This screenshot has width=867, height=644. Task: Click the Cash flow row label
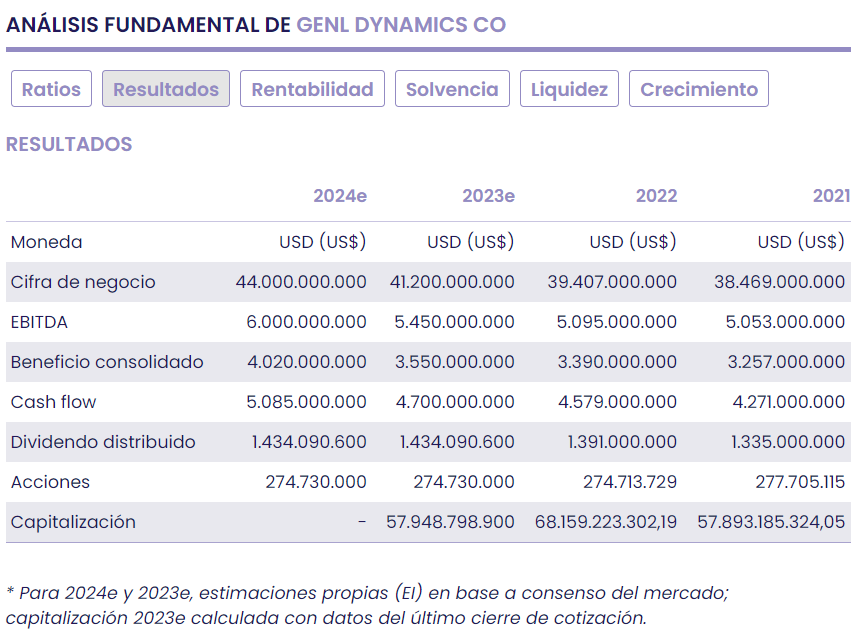pyautogui.click(x=54, y=402)
